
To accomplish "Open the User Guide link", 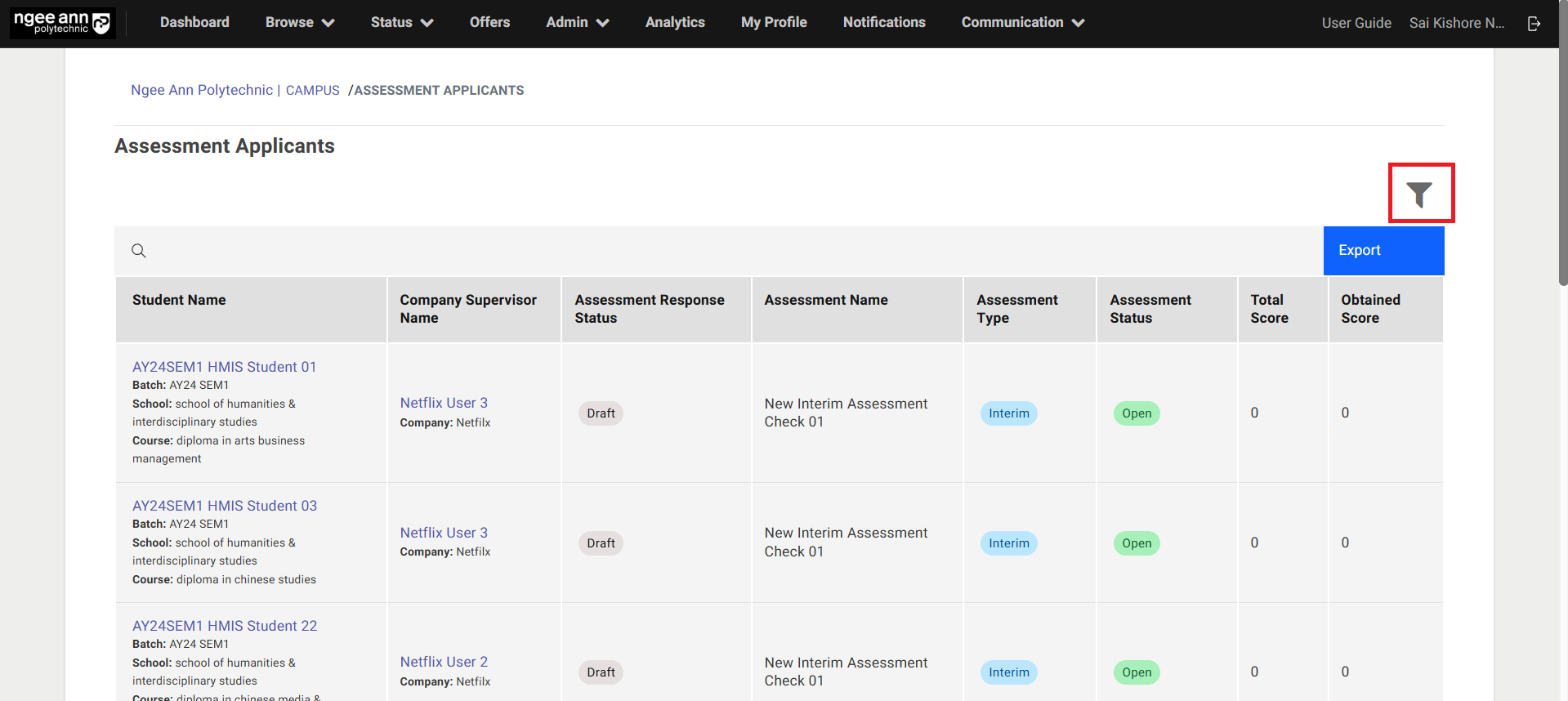I will pos(1356,23).
